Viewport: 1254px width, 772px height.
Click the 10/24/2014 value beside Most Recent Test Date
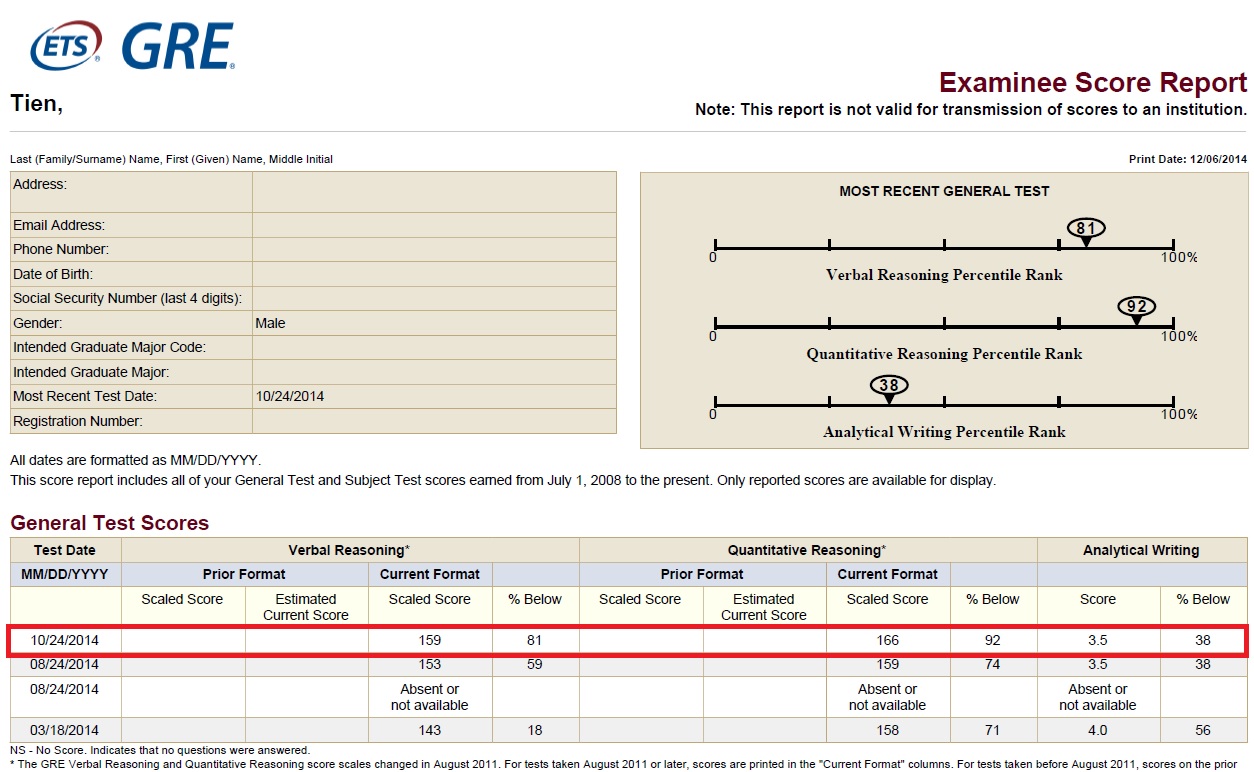[x=290, y=396]
